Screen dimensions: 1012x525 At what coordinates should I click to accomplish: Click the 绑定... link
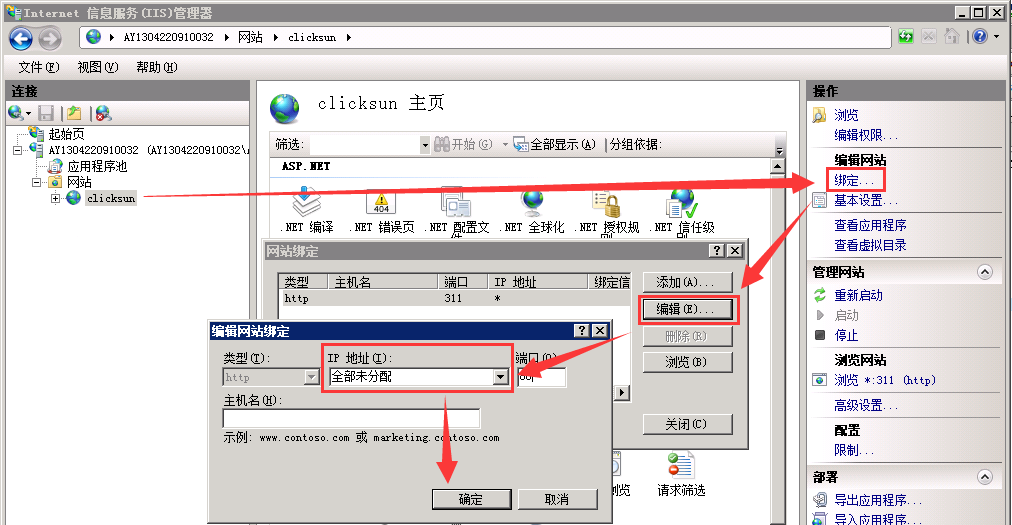854,180
